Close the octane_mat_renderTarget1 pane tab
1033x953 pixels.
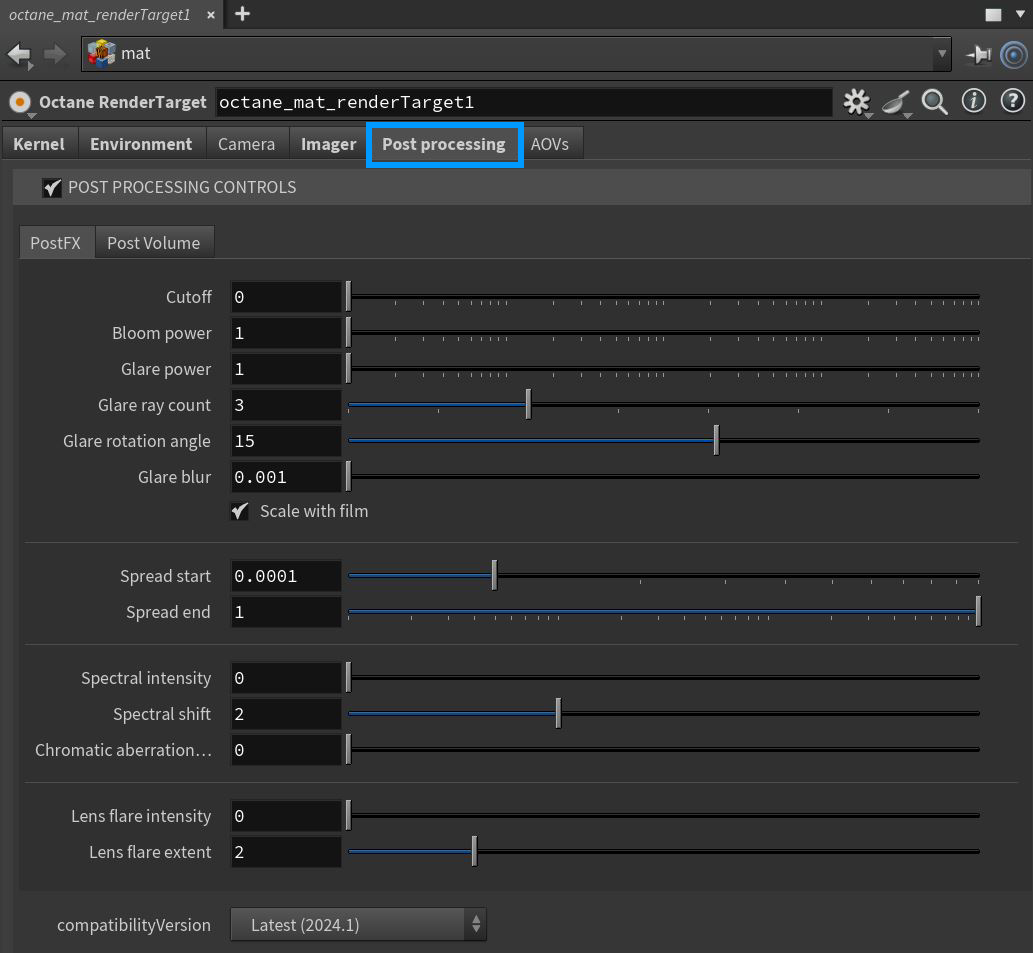click(x=211, y=15)
